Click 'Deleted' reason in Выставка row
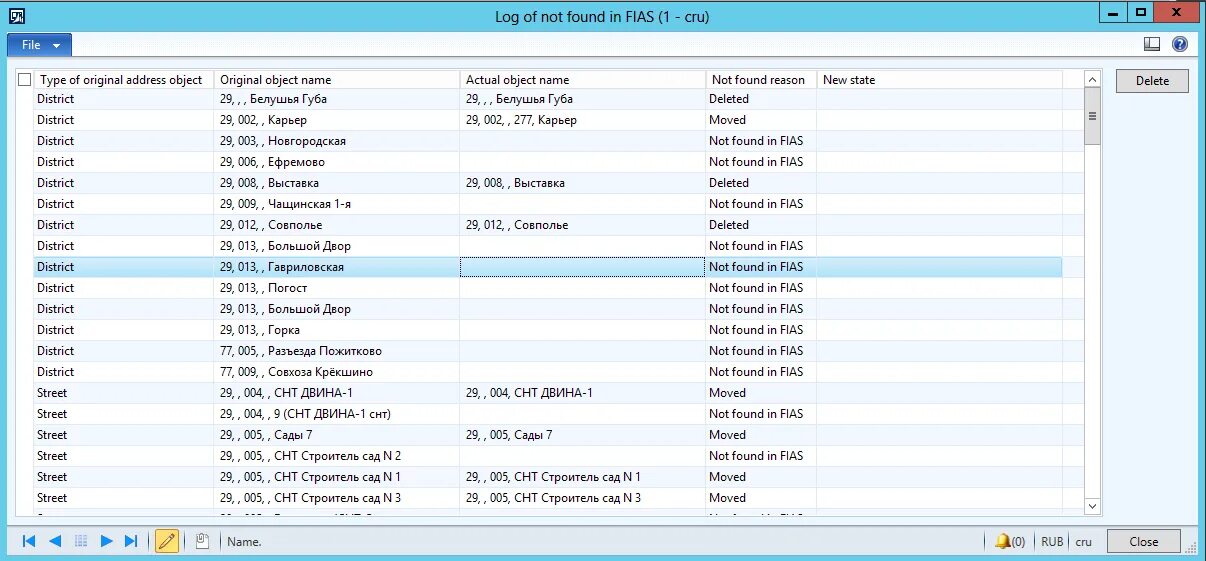Screen dimensions: 1206x561 coord(761,183)
